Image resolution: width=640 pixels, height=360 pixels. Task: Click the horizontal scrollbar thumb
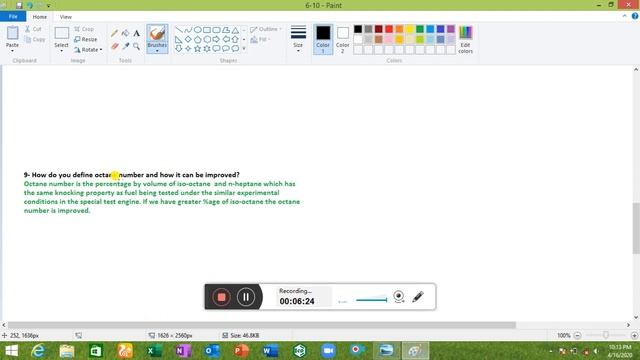point(262,325)
